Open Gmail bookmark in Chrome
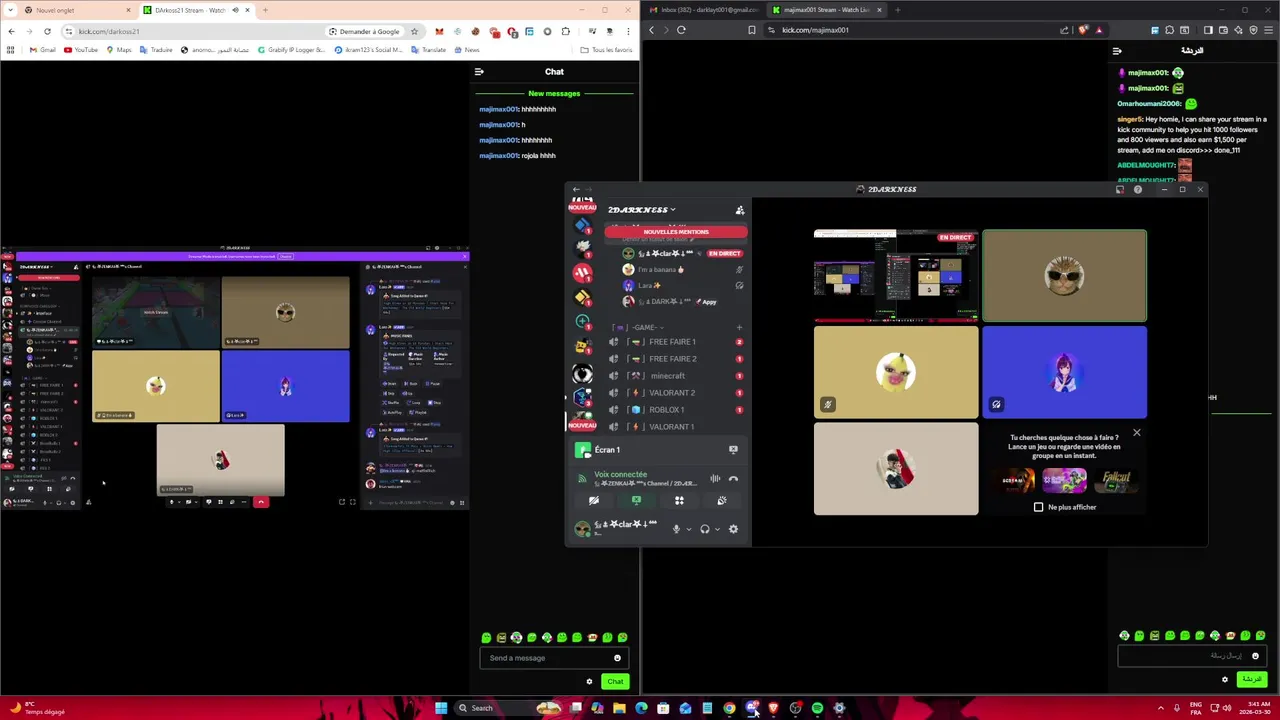The image size is (1280, 720). [x=43, y=50]
